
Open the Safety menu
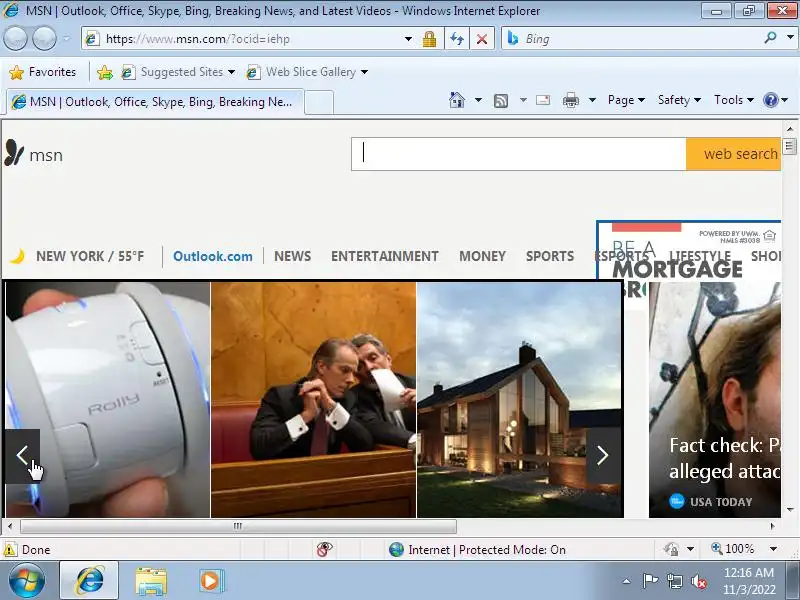[x=679, y=100]
